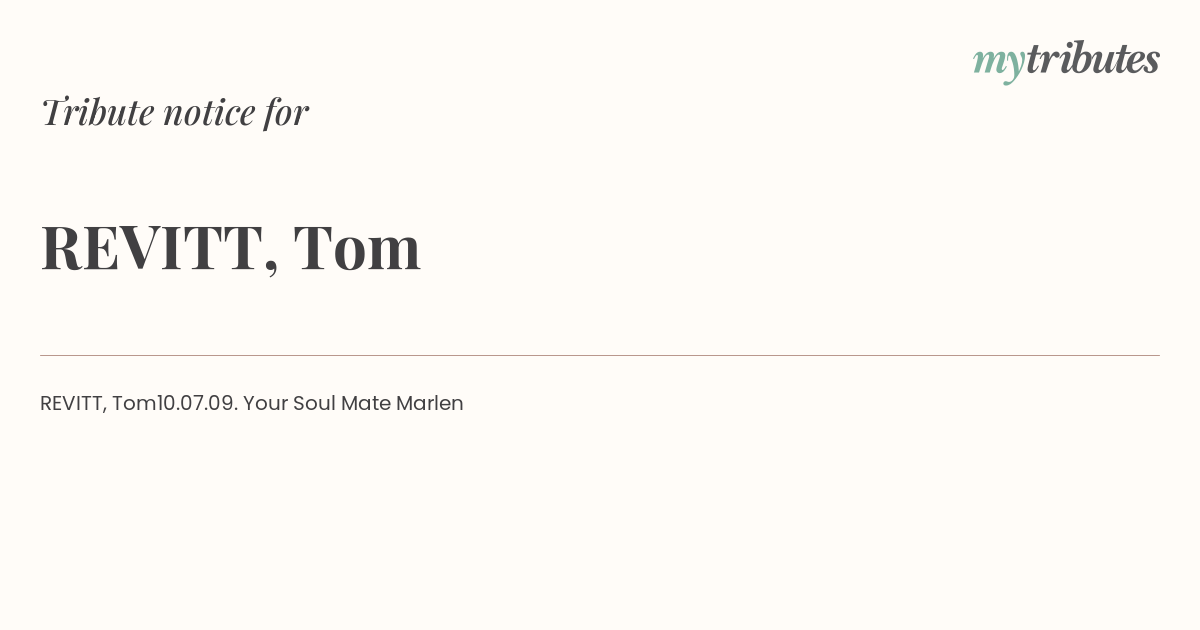
Task: Click the green "my" part of logo
Action: point(999,64)
